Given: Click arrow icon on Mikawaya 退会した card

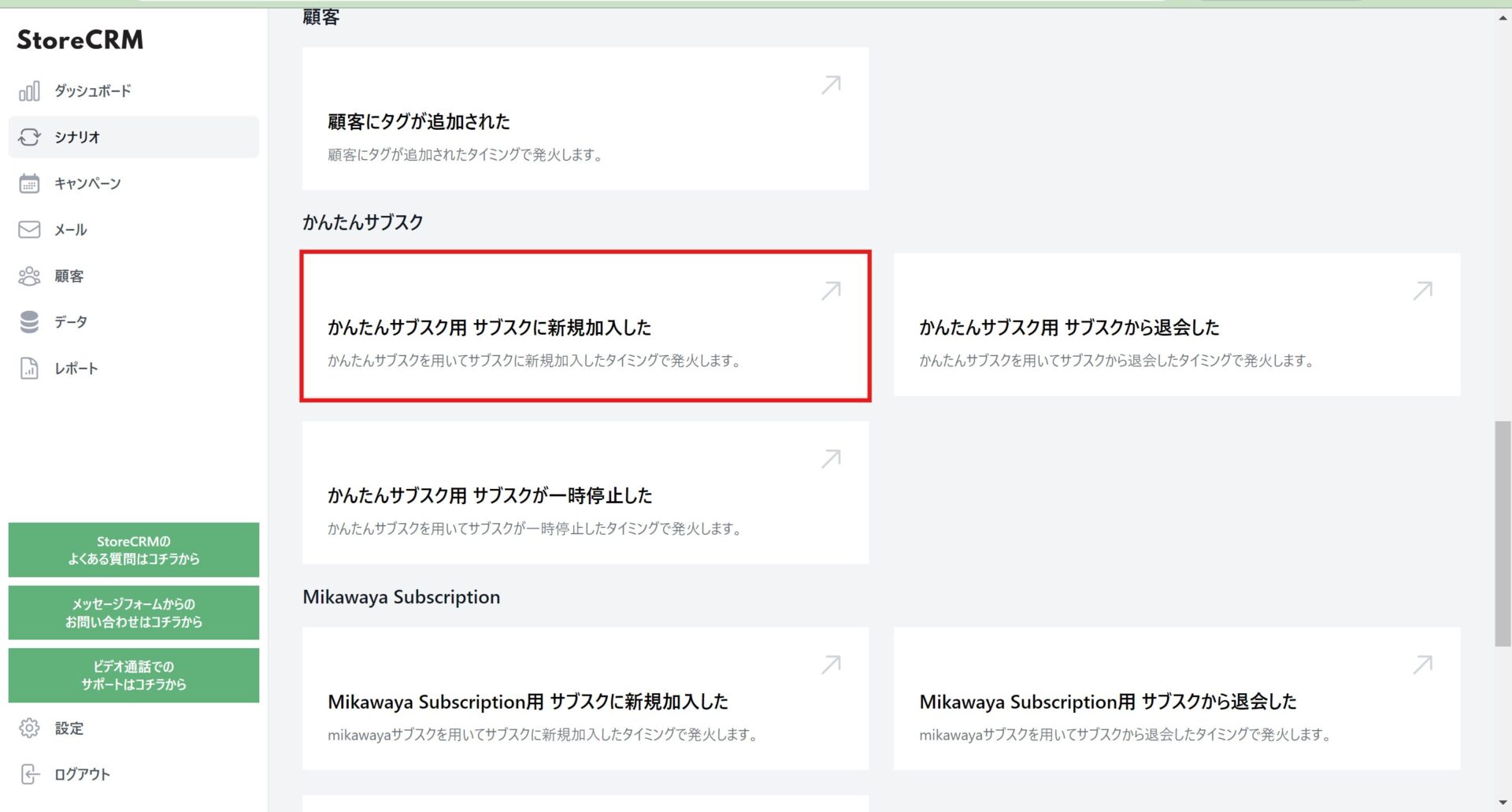Looking at the screenshot, I should 1422,665.
